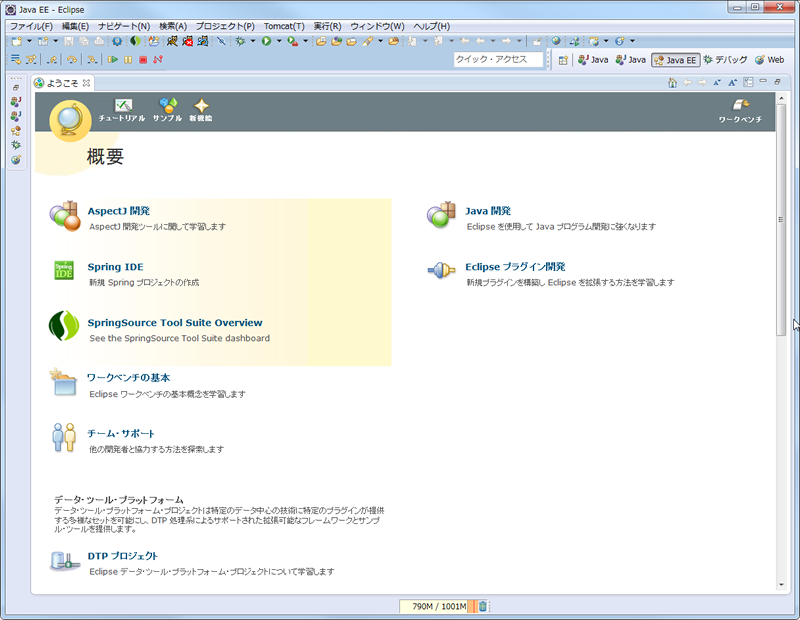Click the red Terminate debug icon

(143, 60)
